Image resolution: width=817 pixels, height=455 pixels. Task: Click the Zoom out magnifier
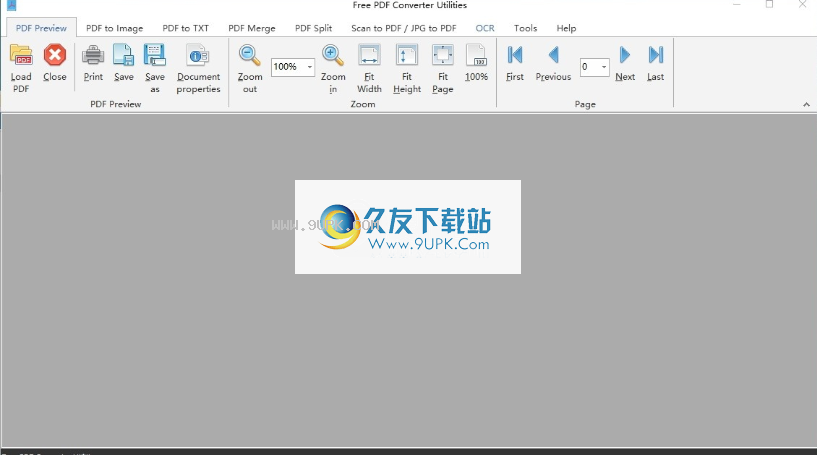250,55
